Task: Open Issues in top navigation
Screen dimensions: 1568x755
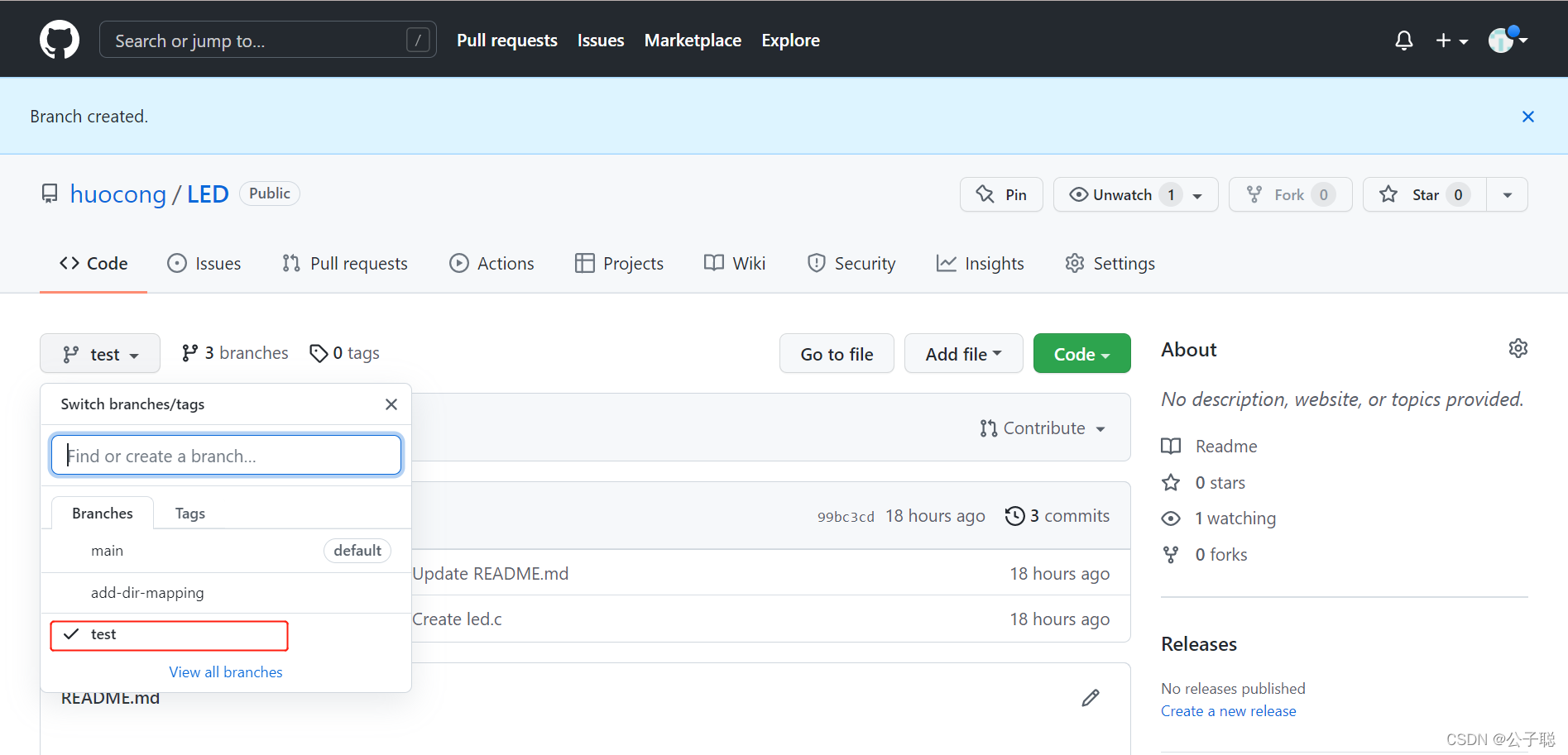Action: 601,41
